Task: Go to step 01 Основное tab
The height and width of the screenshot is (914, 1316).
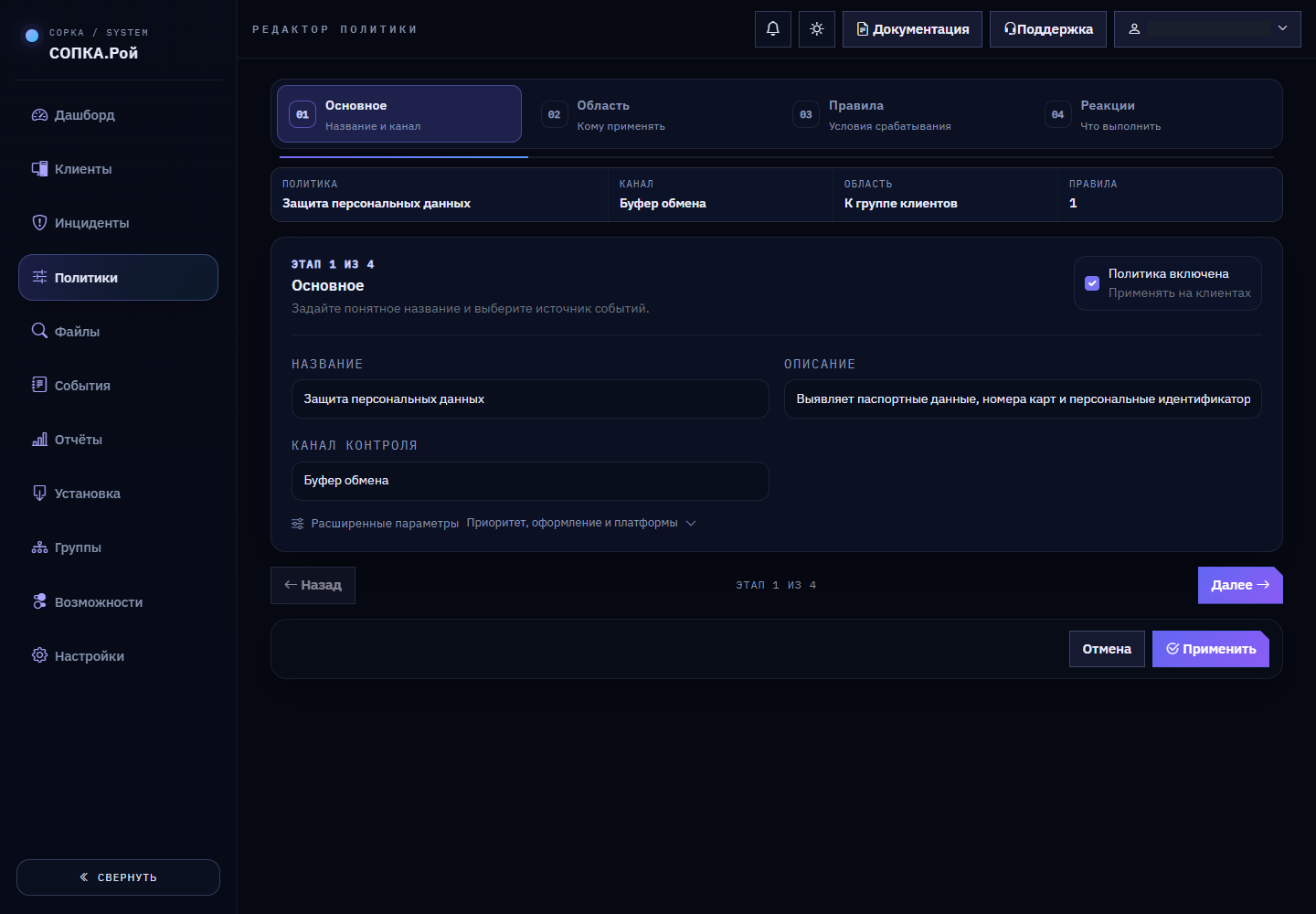Action: pos(399,114)
